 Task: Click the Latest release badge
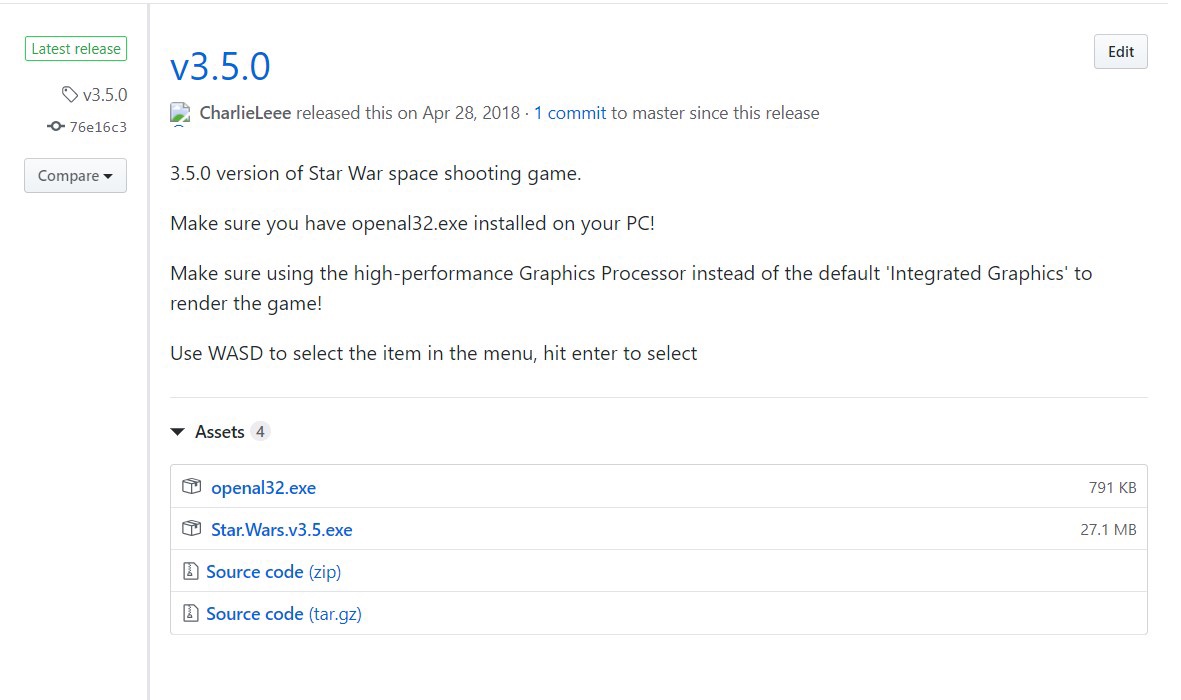click(75, 49)
